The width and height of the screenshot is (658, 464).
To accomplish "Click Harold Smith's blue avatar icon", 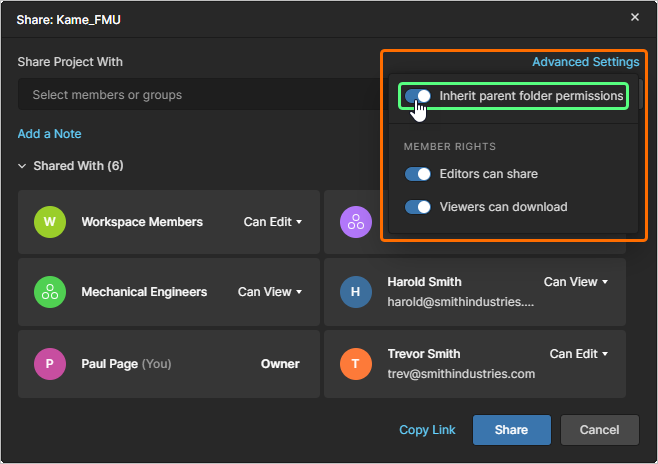I will click(355, 292).
